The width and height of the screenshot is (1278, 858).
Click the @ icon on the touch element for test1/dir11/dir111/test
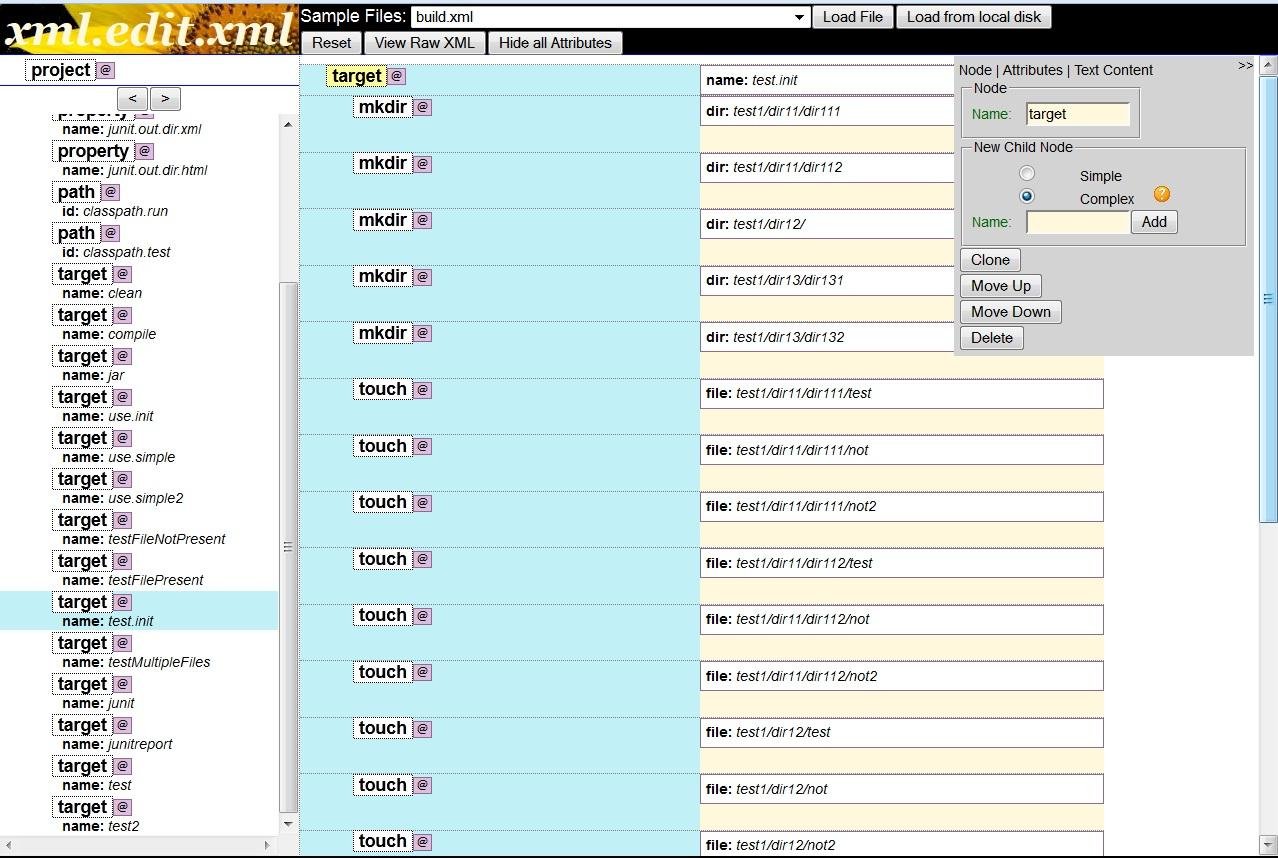coord(421,389)
